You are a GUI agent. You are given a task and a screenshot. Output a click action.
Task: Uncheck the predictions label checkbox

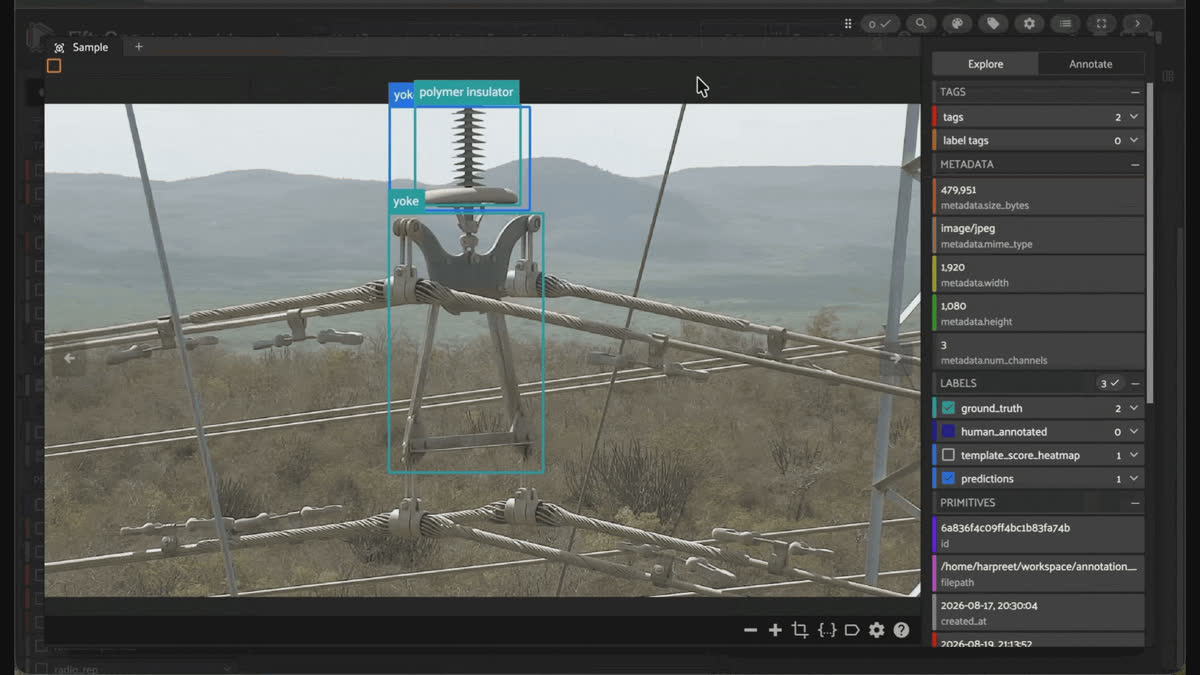tap(948, 479)
